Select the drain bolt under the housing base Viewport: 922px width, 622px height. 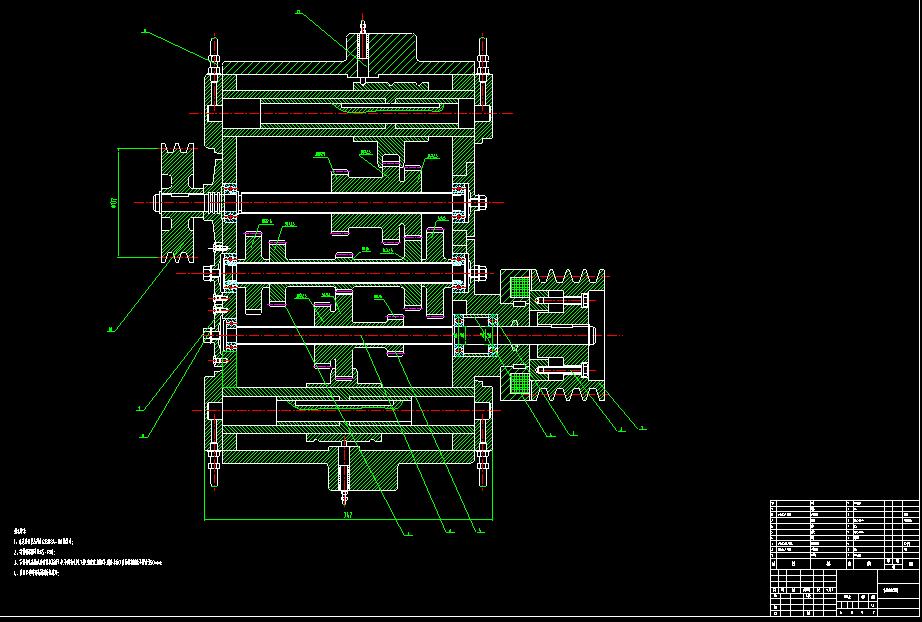[x=345, y=473]
